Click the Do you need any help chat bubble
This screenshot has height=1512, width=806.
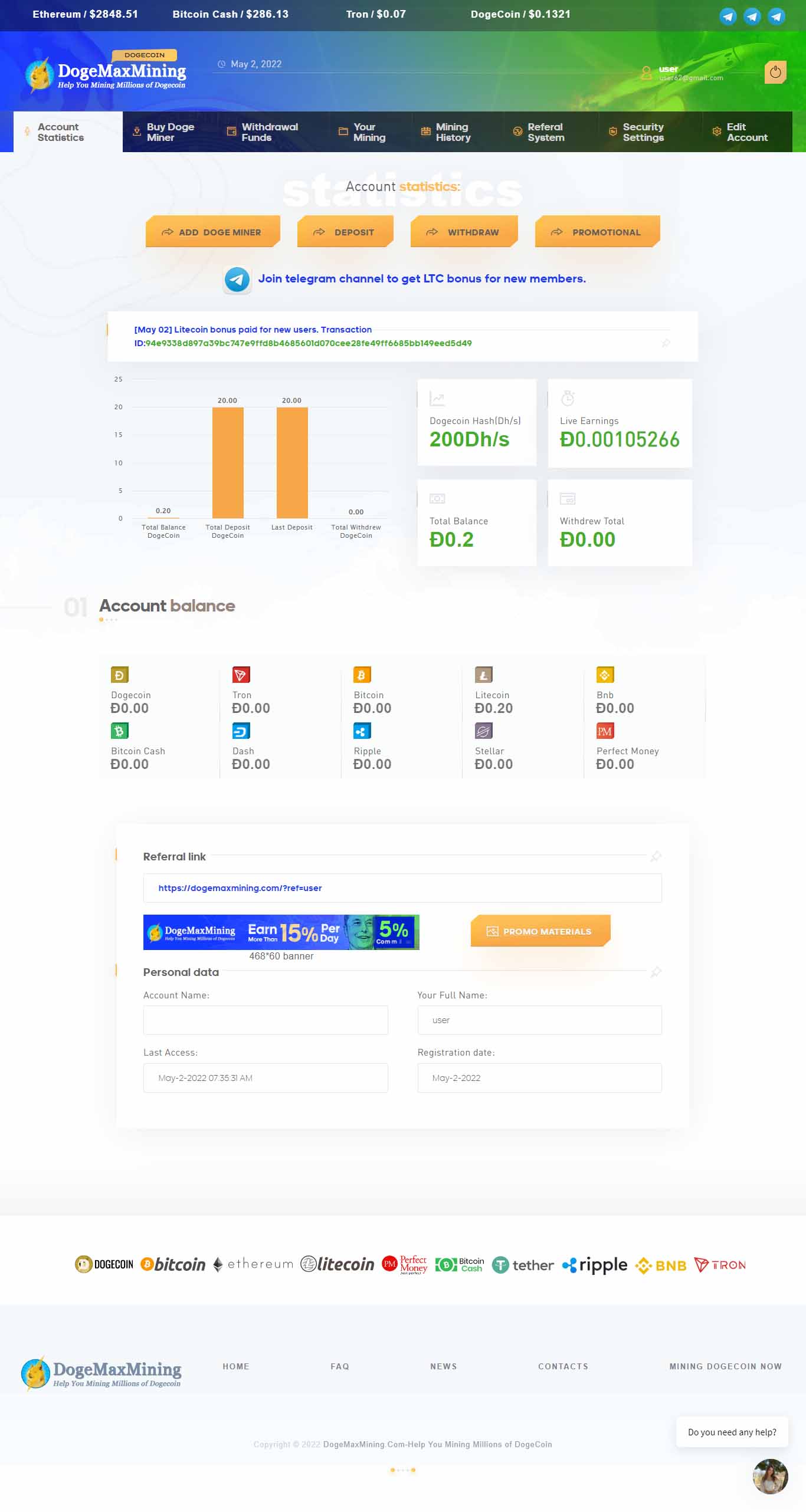click(732, 1432)
